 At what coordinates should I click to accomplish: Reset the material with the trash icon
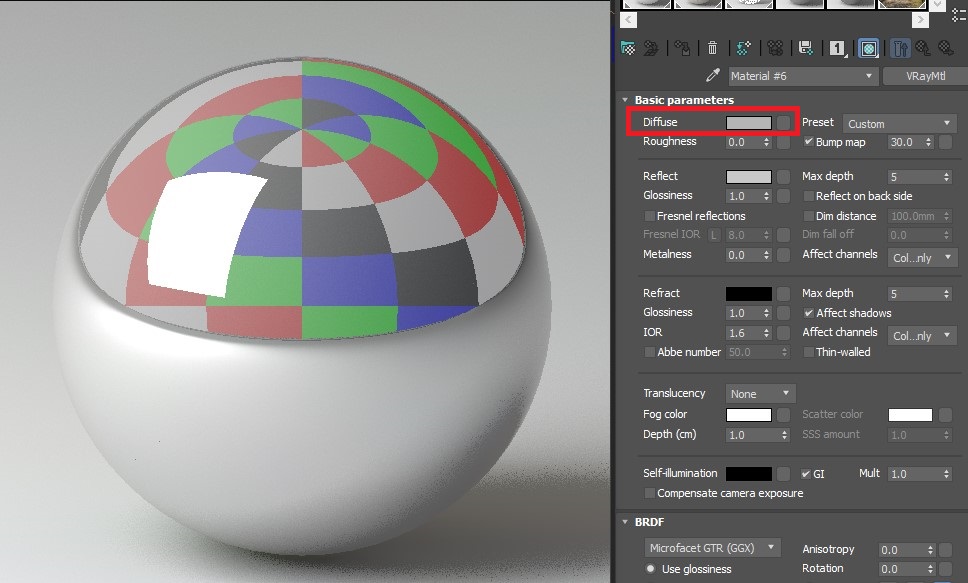(x=712, y=47)
